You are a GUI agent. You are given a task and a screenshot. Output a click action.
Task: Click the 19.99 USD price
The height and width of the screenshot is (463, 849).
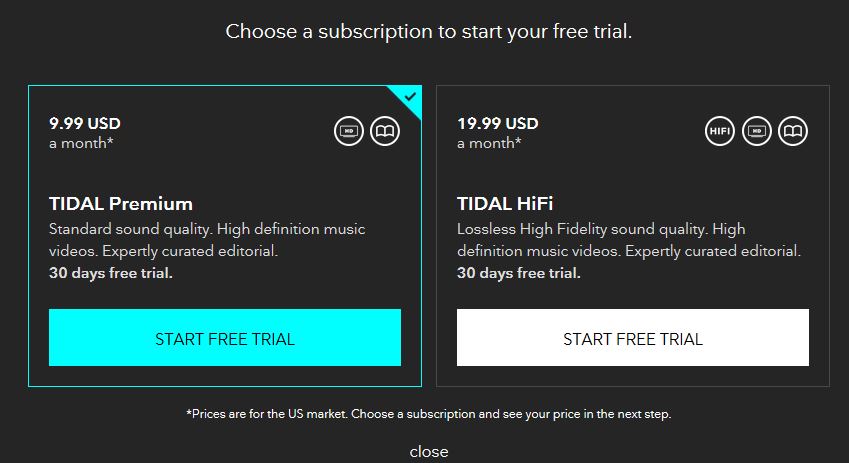tap(498, 124)
